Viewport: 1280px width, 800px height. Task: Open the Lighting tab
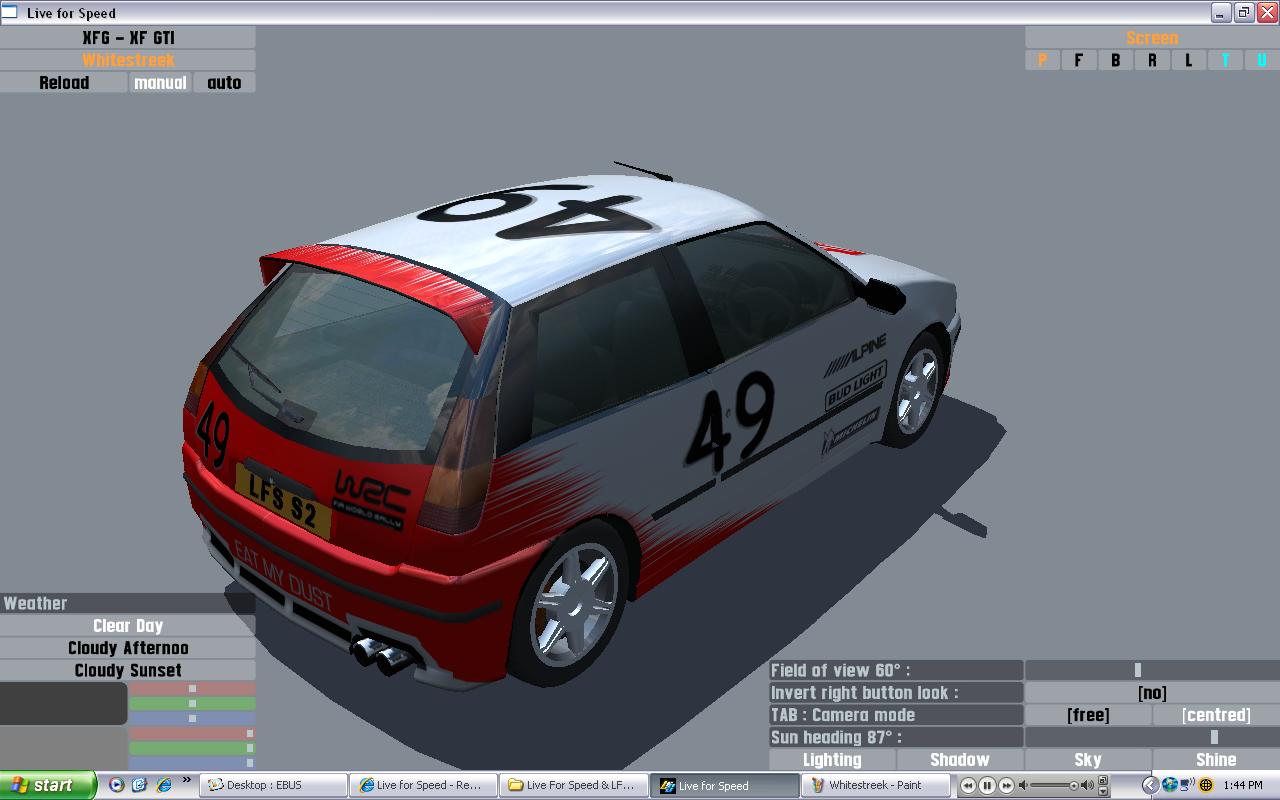[832, 760]
